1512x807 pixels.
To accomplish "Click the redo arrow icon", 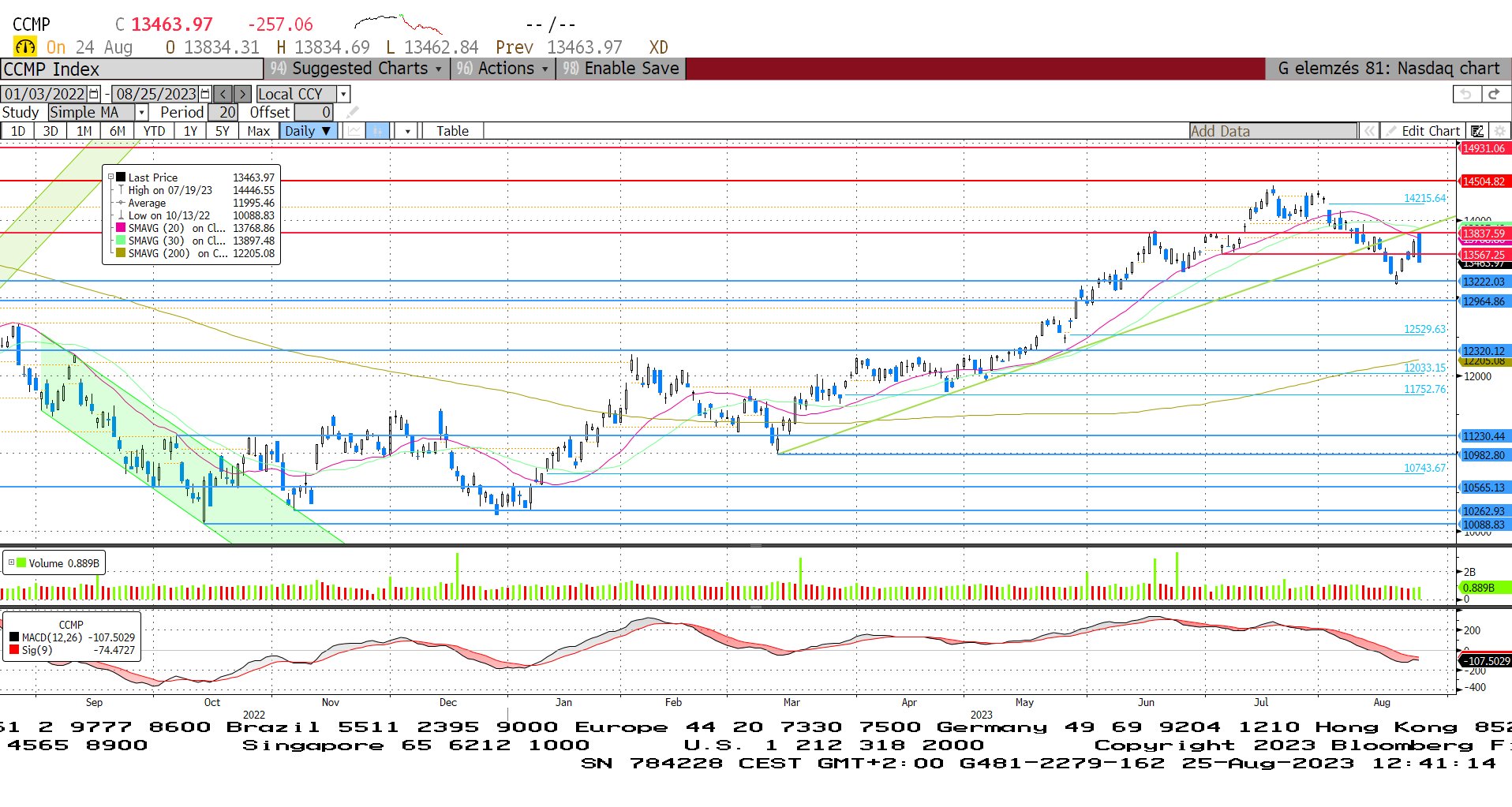I will [x=1494, y=94].
